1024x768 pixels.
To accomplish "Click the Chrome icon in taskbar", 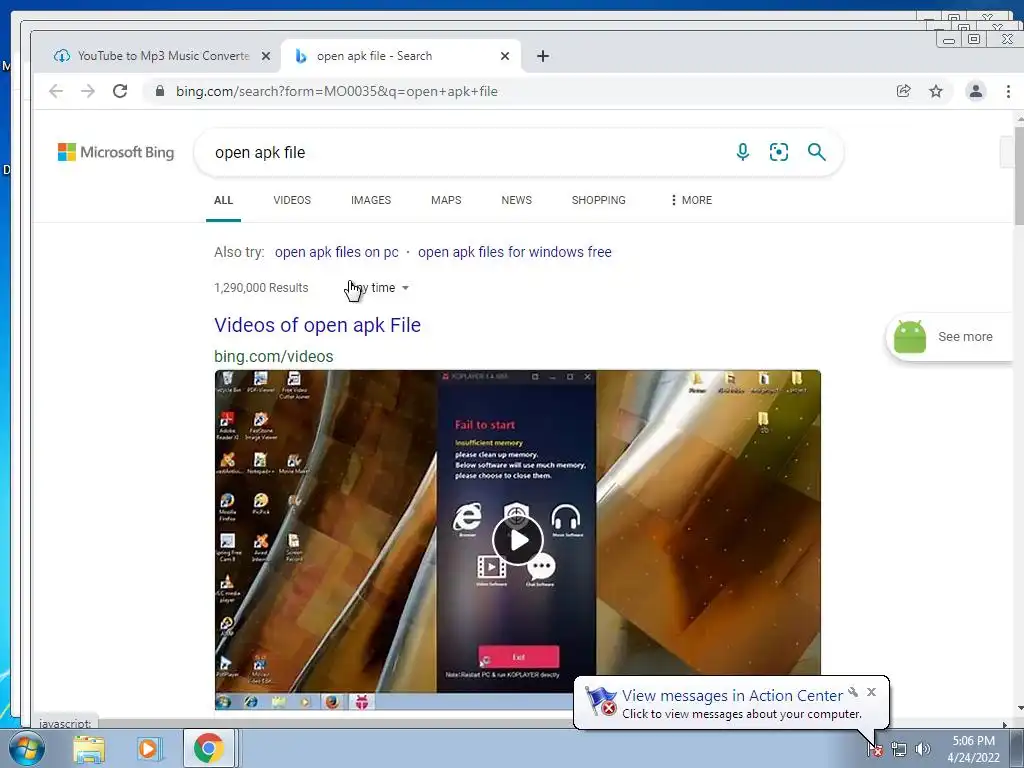I will pos(208,748).
